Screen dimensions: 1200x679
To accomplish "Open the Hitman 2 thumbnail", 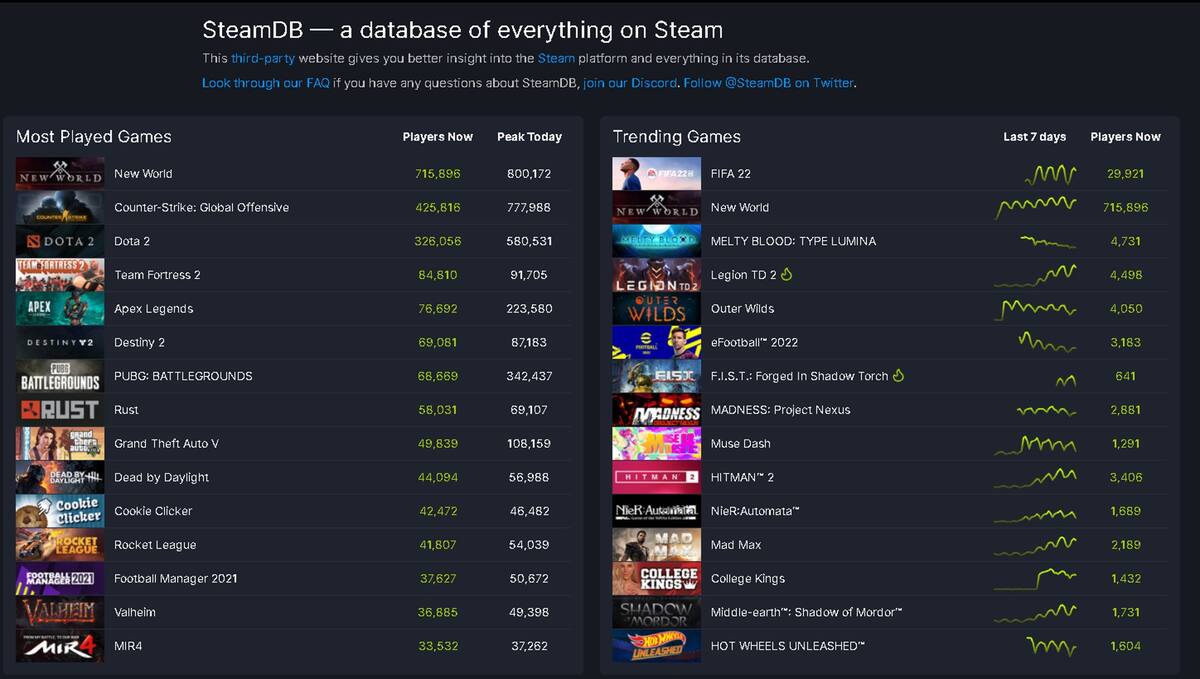I will pos(657,478).
